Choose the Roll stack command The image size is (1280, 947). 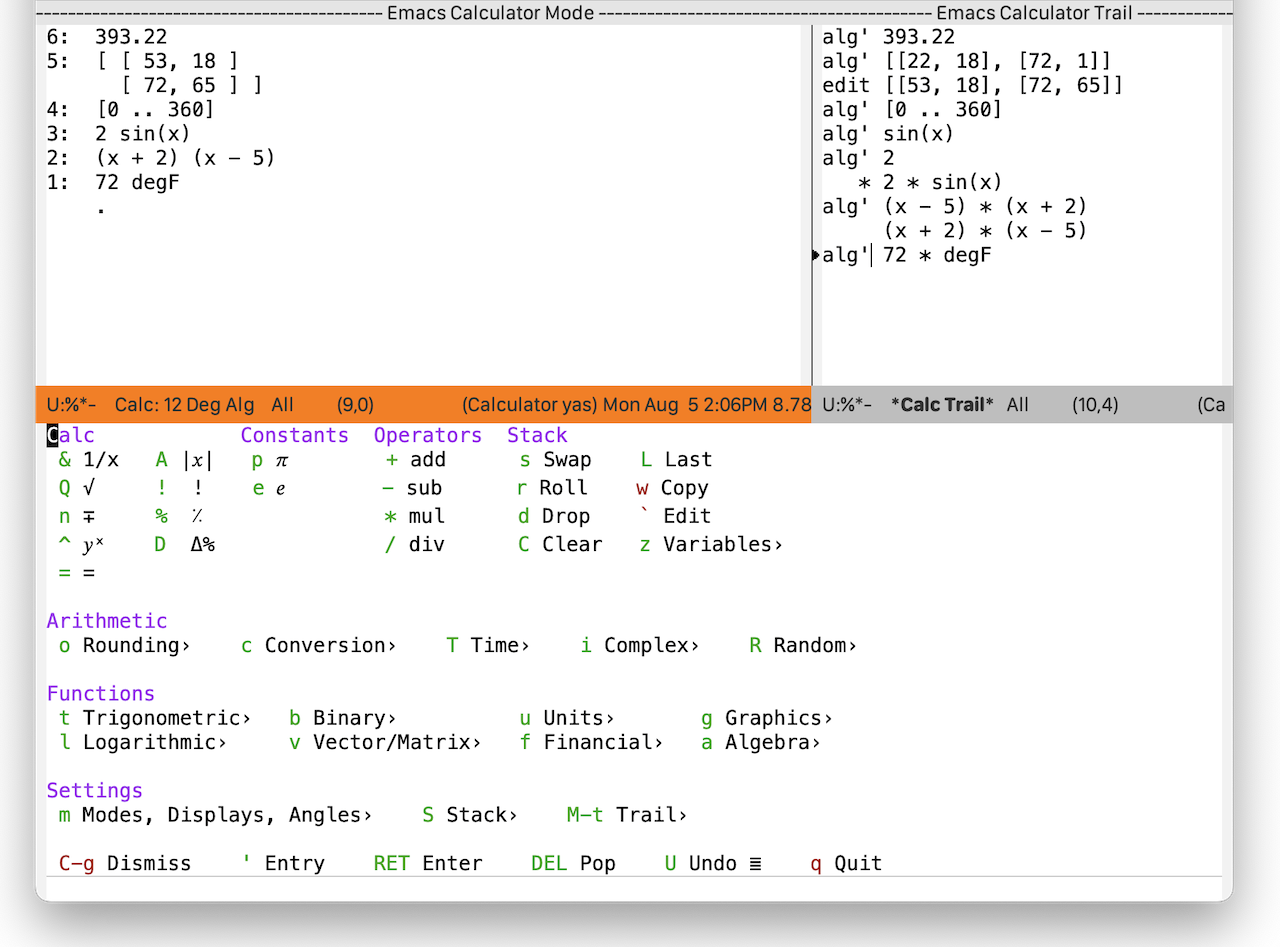pyautogui.click(x=553, y=488)
